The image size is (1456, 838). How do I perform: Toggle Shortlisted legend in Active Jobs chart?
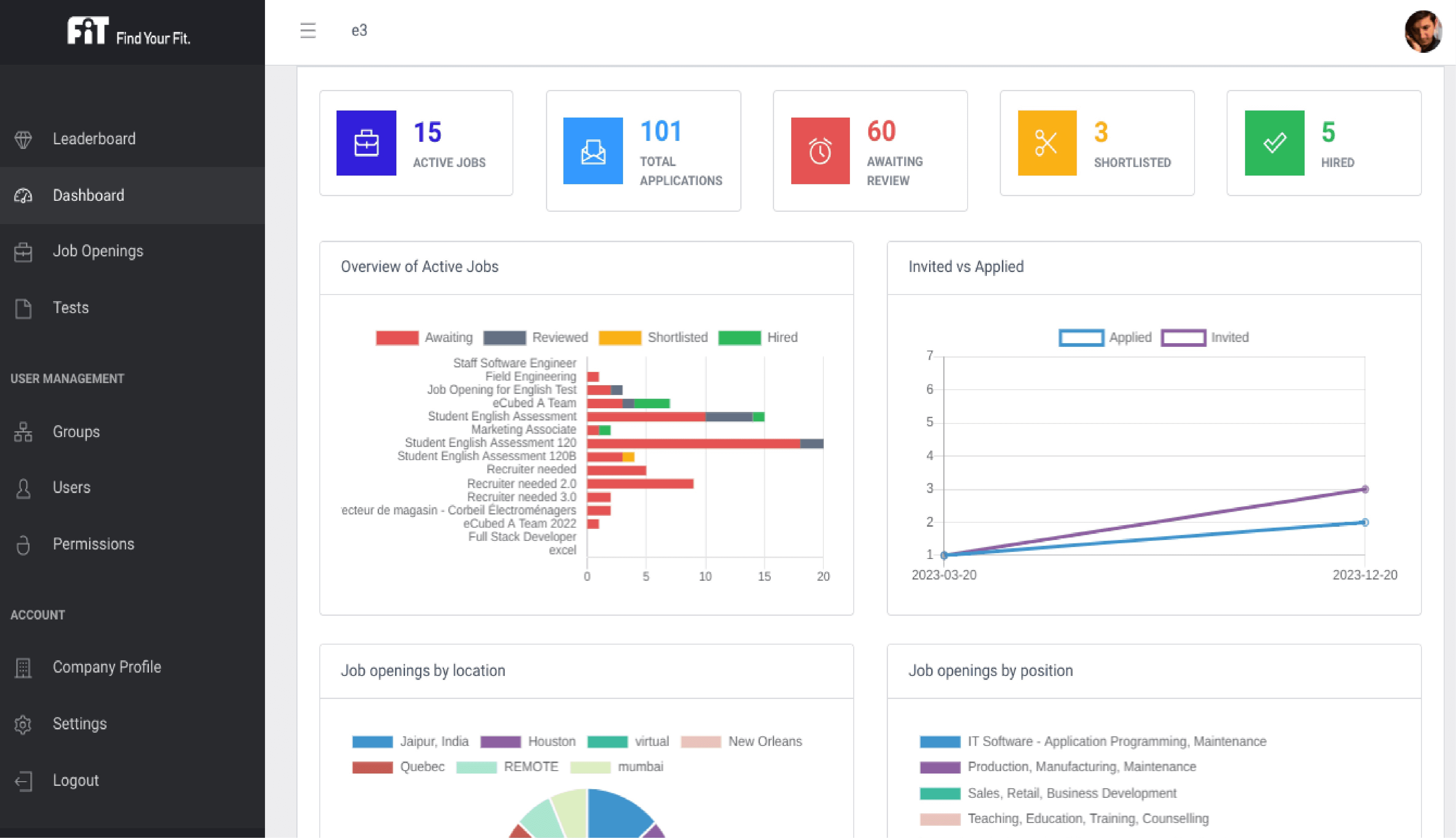653,337
